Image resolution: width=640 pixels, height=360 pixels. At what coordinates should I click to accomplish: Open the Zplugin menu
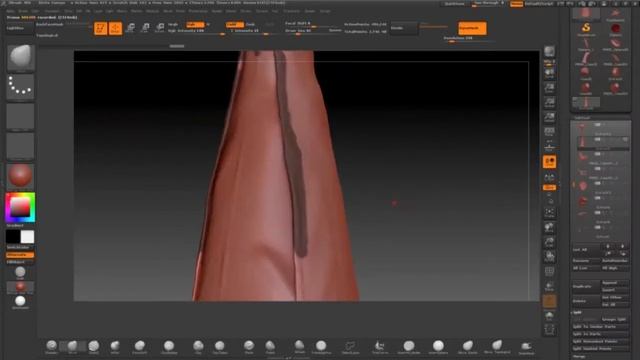click(x=310, y=11)
